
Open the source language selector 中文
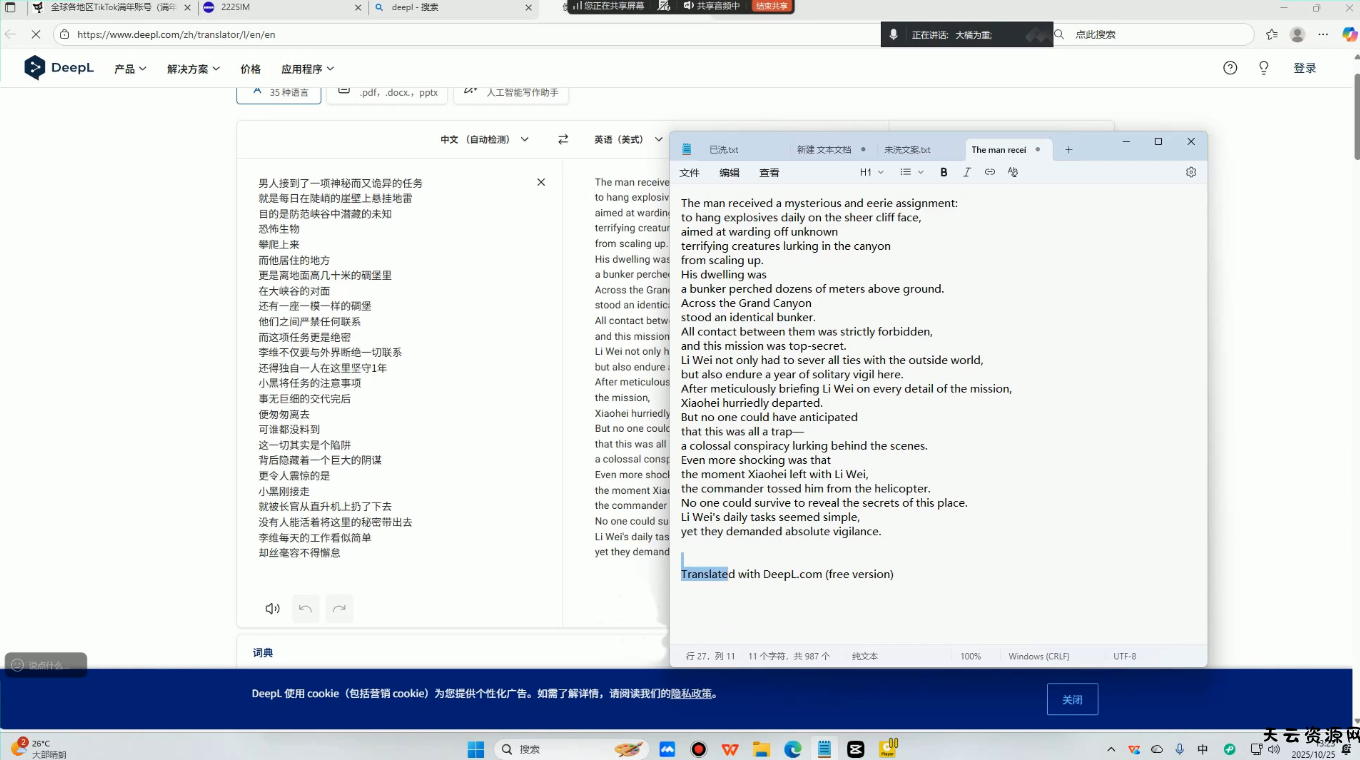point(484,140)
